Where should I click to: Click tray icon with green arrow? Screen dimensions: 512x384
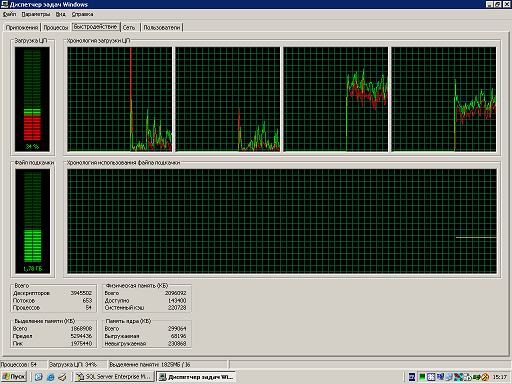pyautogui.click(x=468, y=377)
